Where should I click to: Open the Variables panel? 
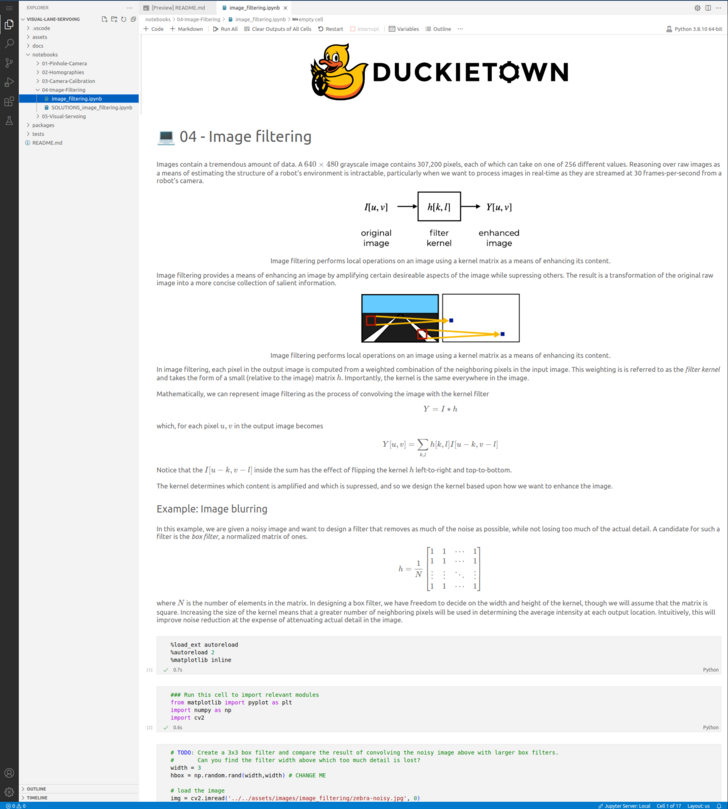pyautogui.click(x=404, y=29)
